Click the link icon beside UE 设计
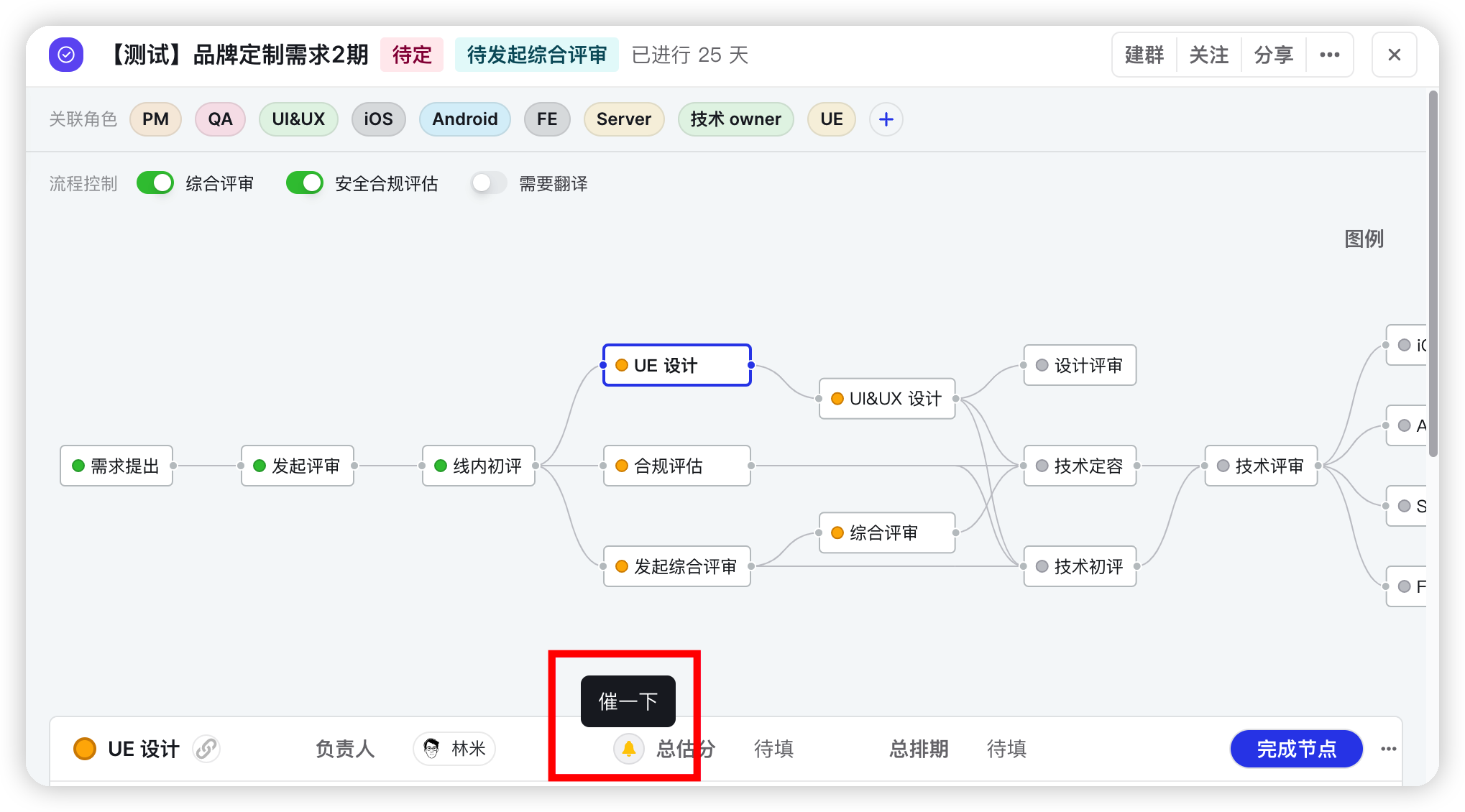Image resolution: width=1465 pixels, height=812 pixels. (x=206, y=749)
